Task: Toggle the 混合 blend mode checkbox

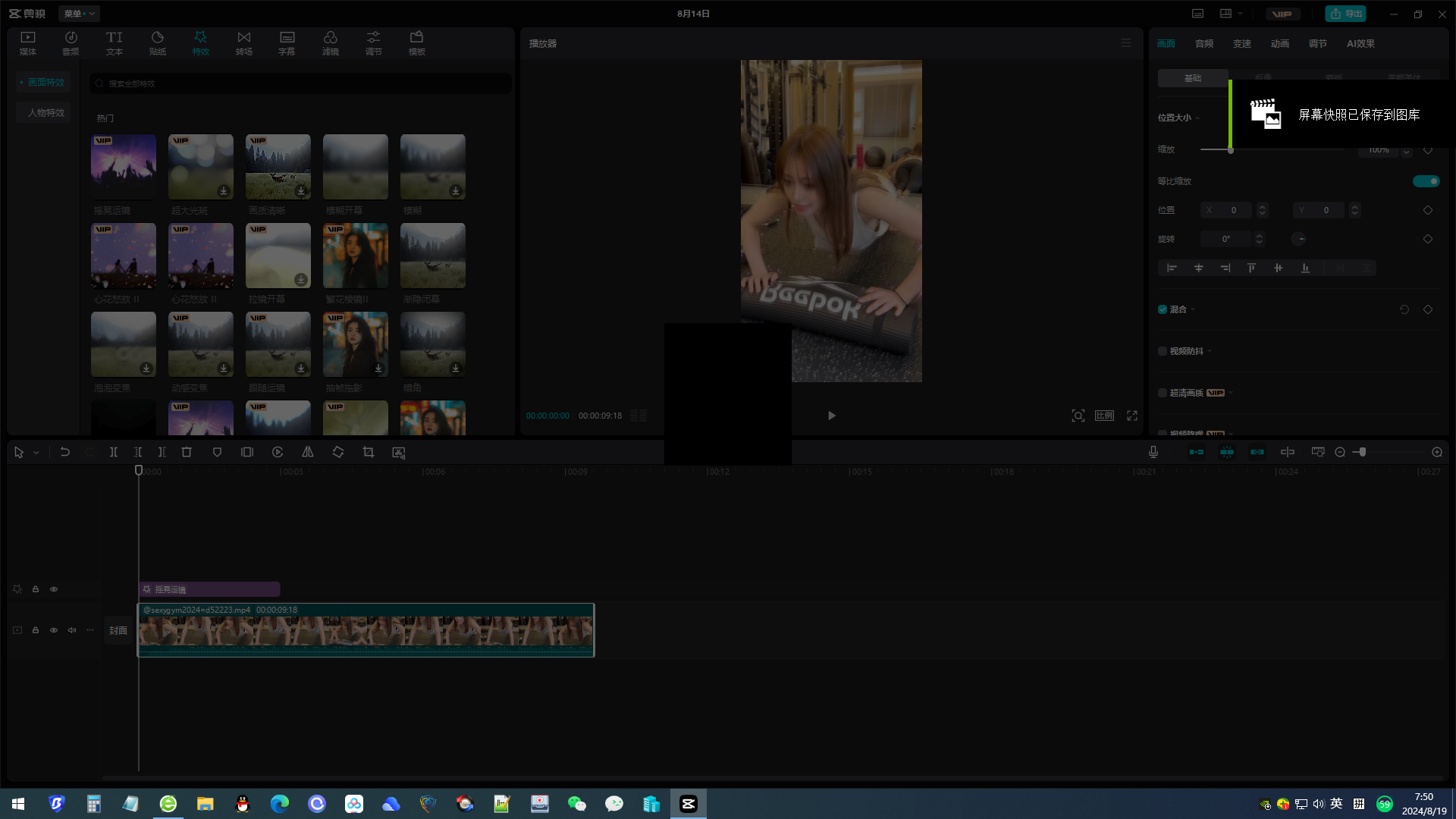Action: click(1162, 309)
